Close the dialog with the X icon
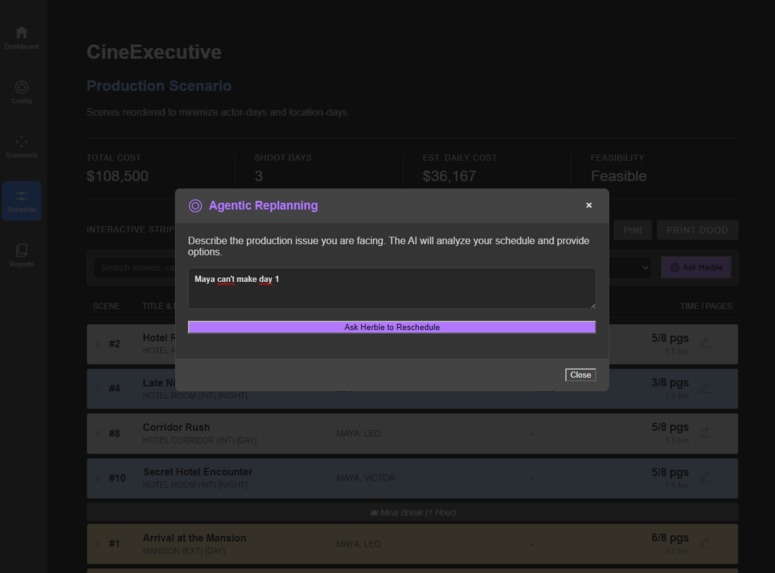Image resolution: width=775 pixels, height=573 pixels. [589, 205]
